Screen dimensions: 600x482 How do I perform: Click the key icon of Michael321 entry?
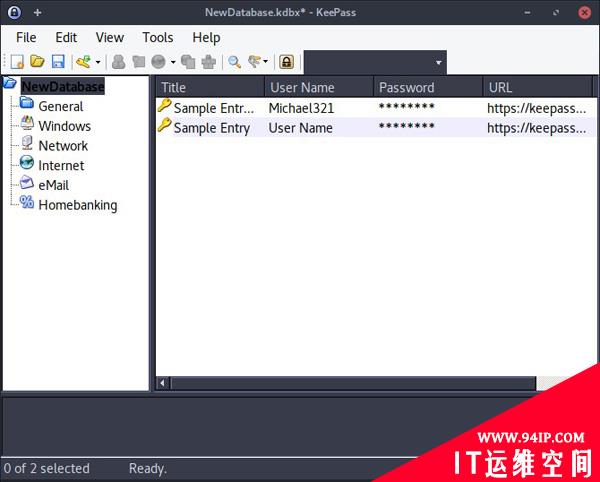pyautogui.click(x=164, y=106)
